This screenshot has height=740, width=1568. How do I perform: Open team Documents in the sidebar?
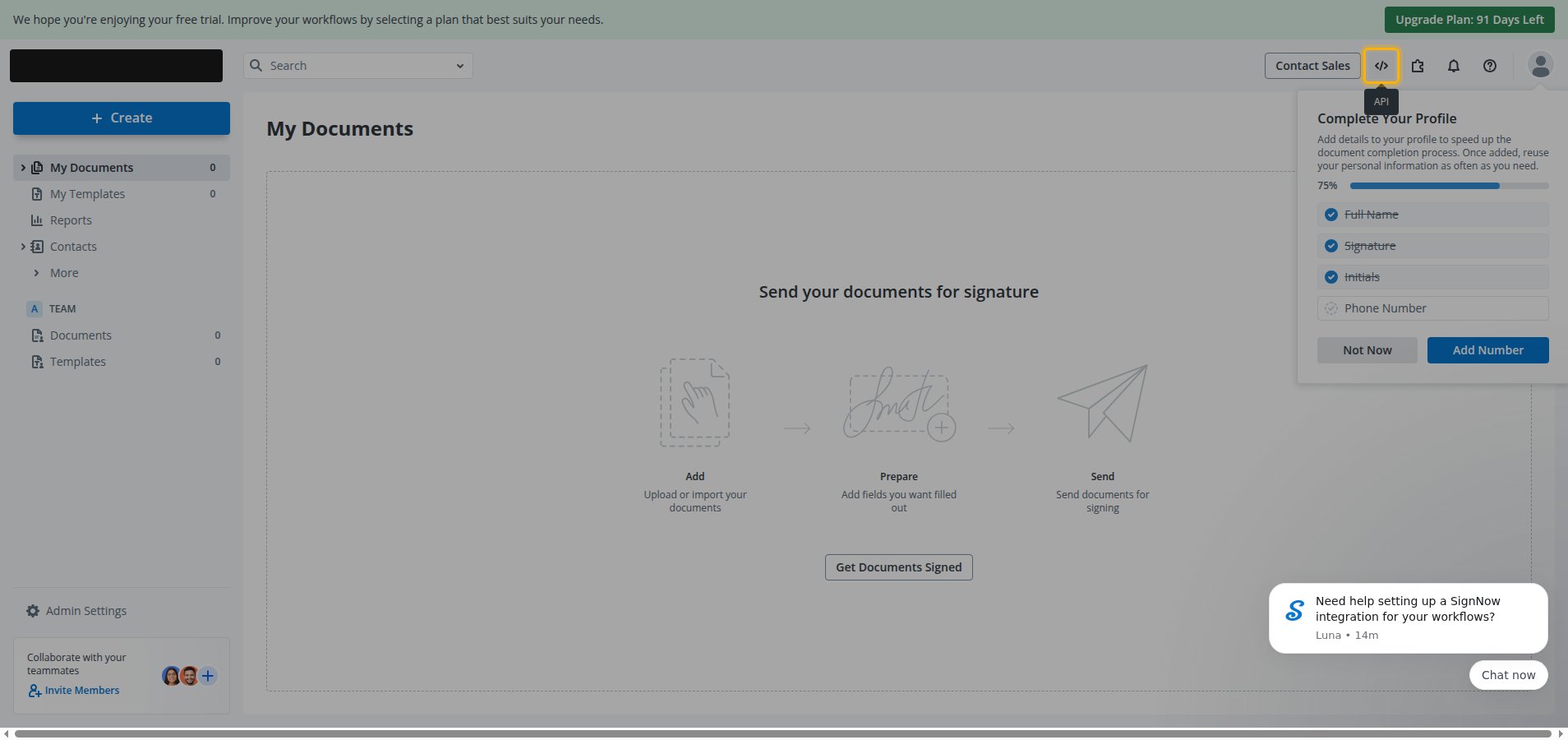122,335
